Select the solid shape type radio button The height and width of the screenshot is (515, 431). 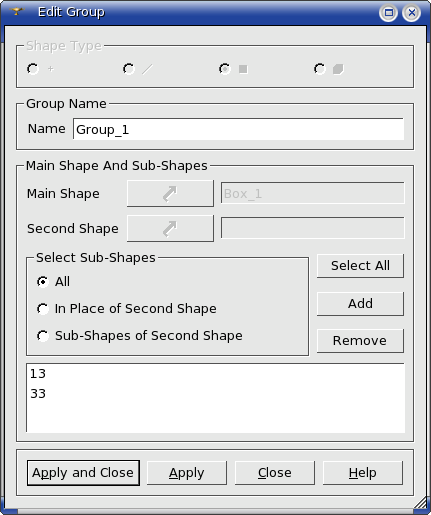pyautogui.click(x=320, y=69)
